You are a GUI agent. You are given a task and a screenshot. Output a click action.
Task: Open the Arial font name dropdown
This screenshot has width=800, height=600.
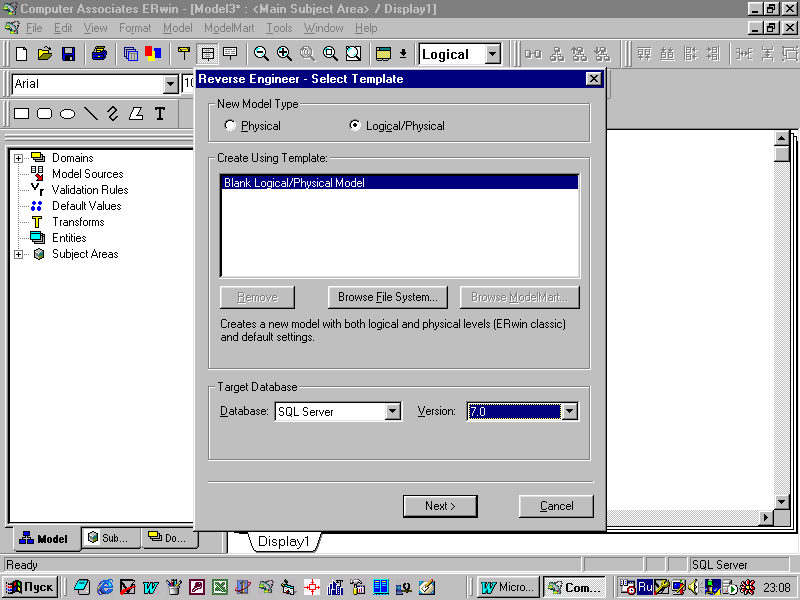coord(170,84)
